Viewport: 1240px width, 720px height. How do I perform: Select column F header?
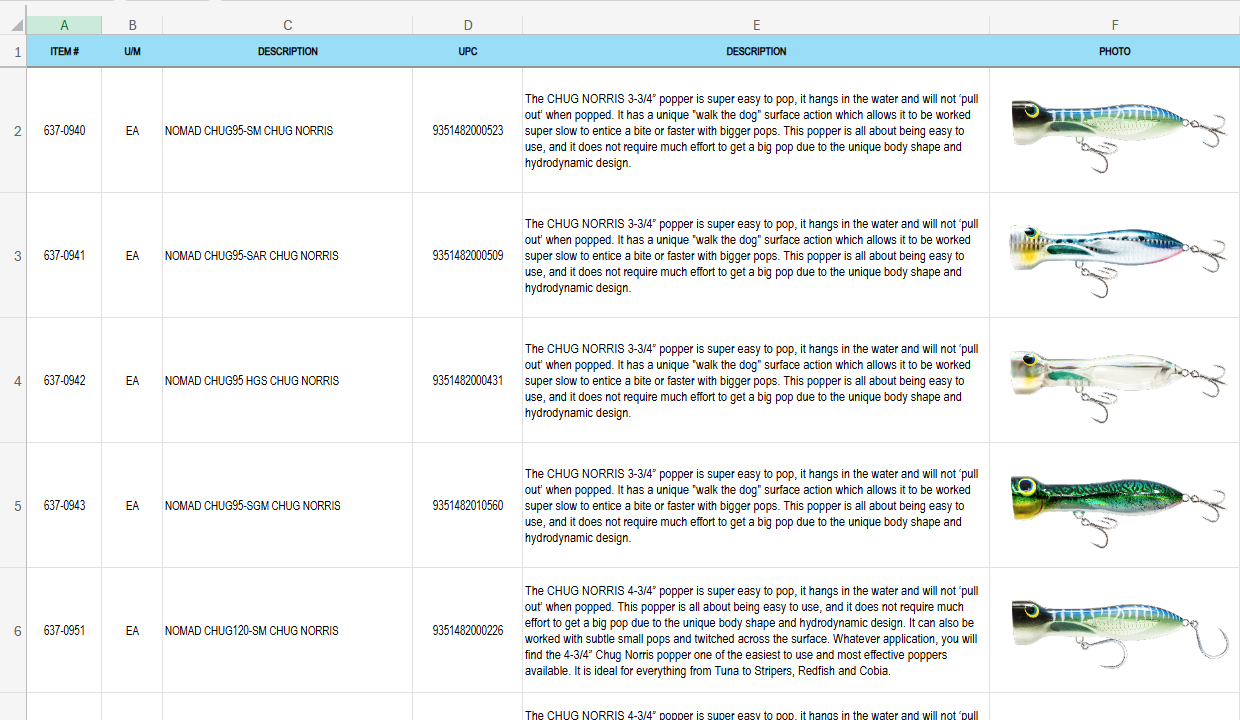[x=1115, y=25]
